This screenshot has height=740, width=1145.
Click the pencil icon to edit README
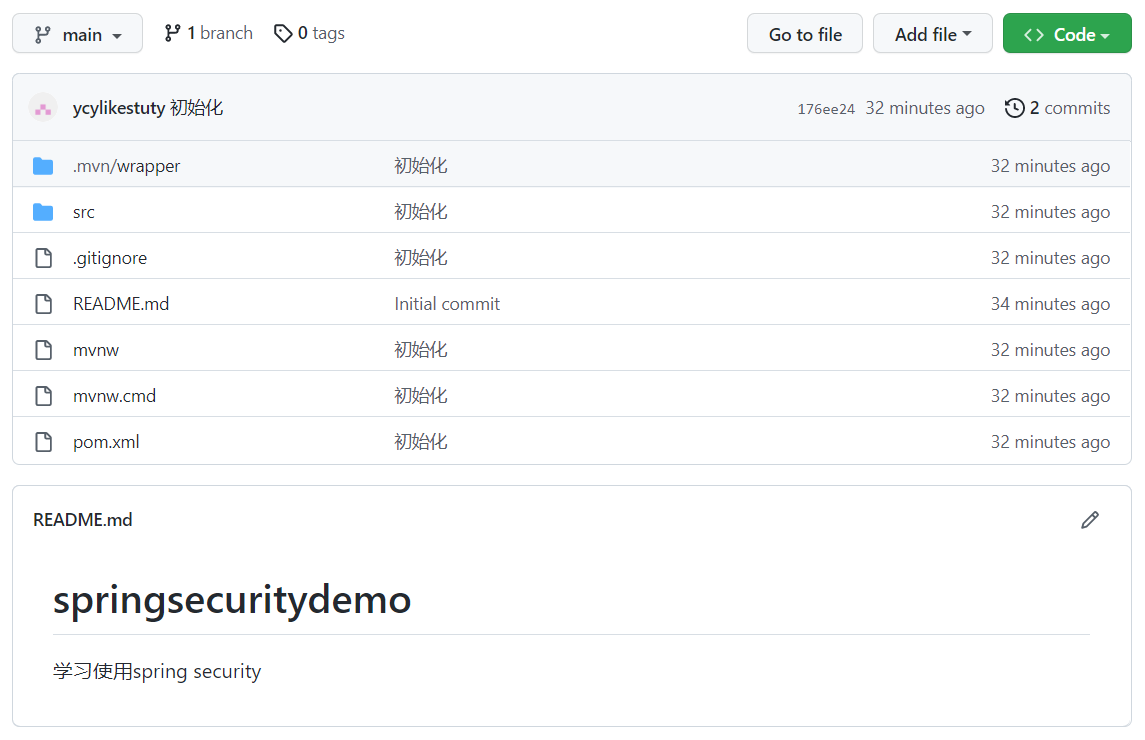pos(1090,520)
